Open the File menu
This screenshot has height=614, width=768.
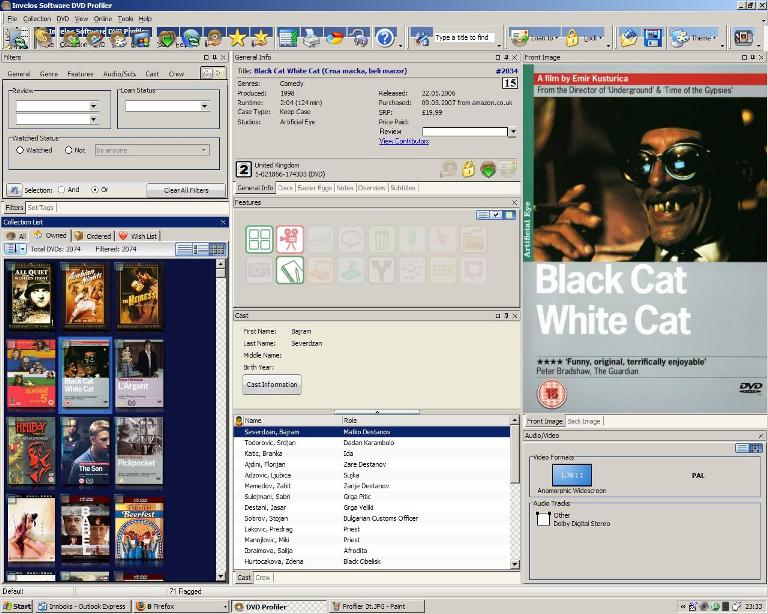point(12,19)
